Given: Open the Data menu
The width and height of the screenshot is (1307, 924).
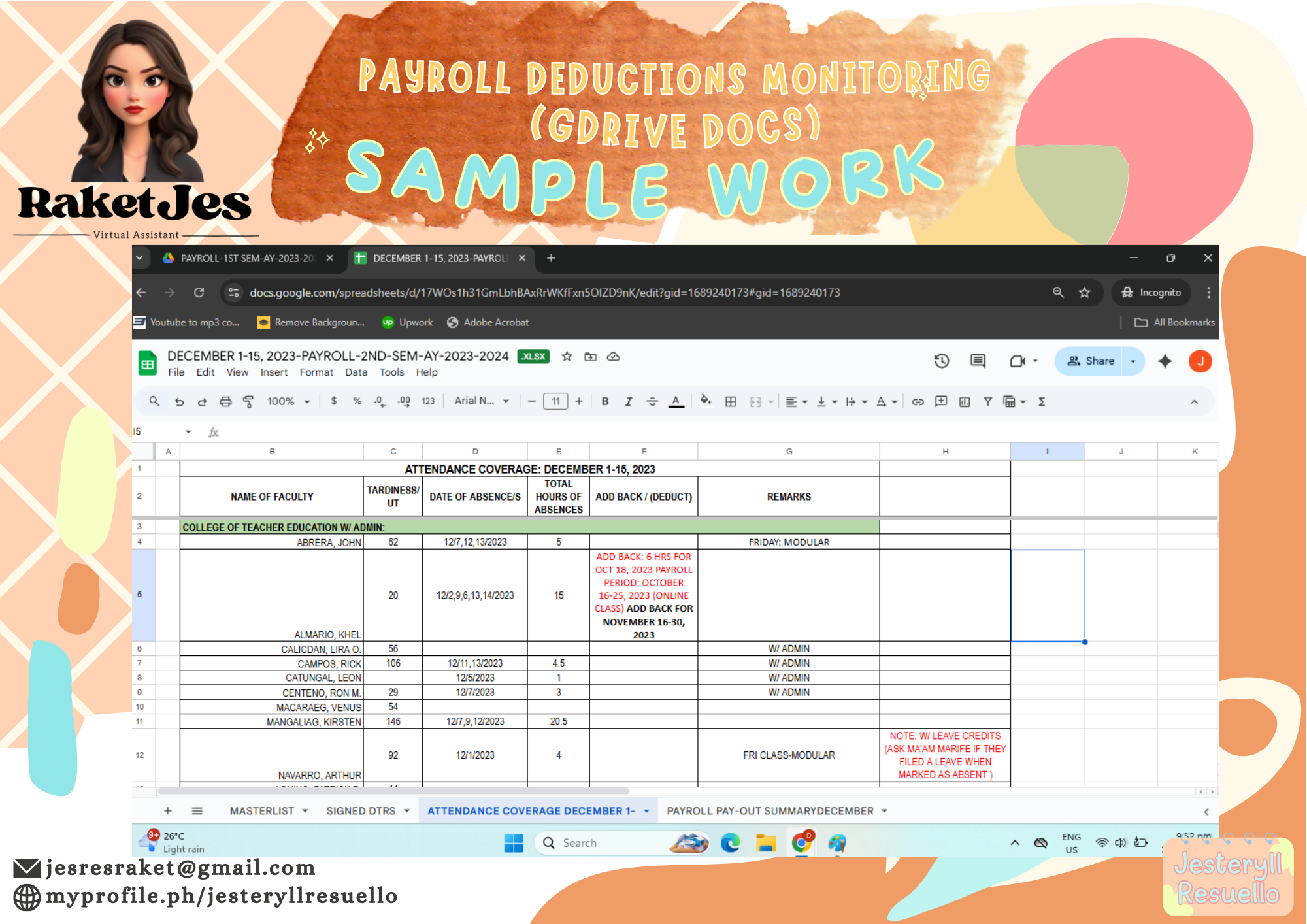Looking at the screenshot, I should [x=356, y=372].
